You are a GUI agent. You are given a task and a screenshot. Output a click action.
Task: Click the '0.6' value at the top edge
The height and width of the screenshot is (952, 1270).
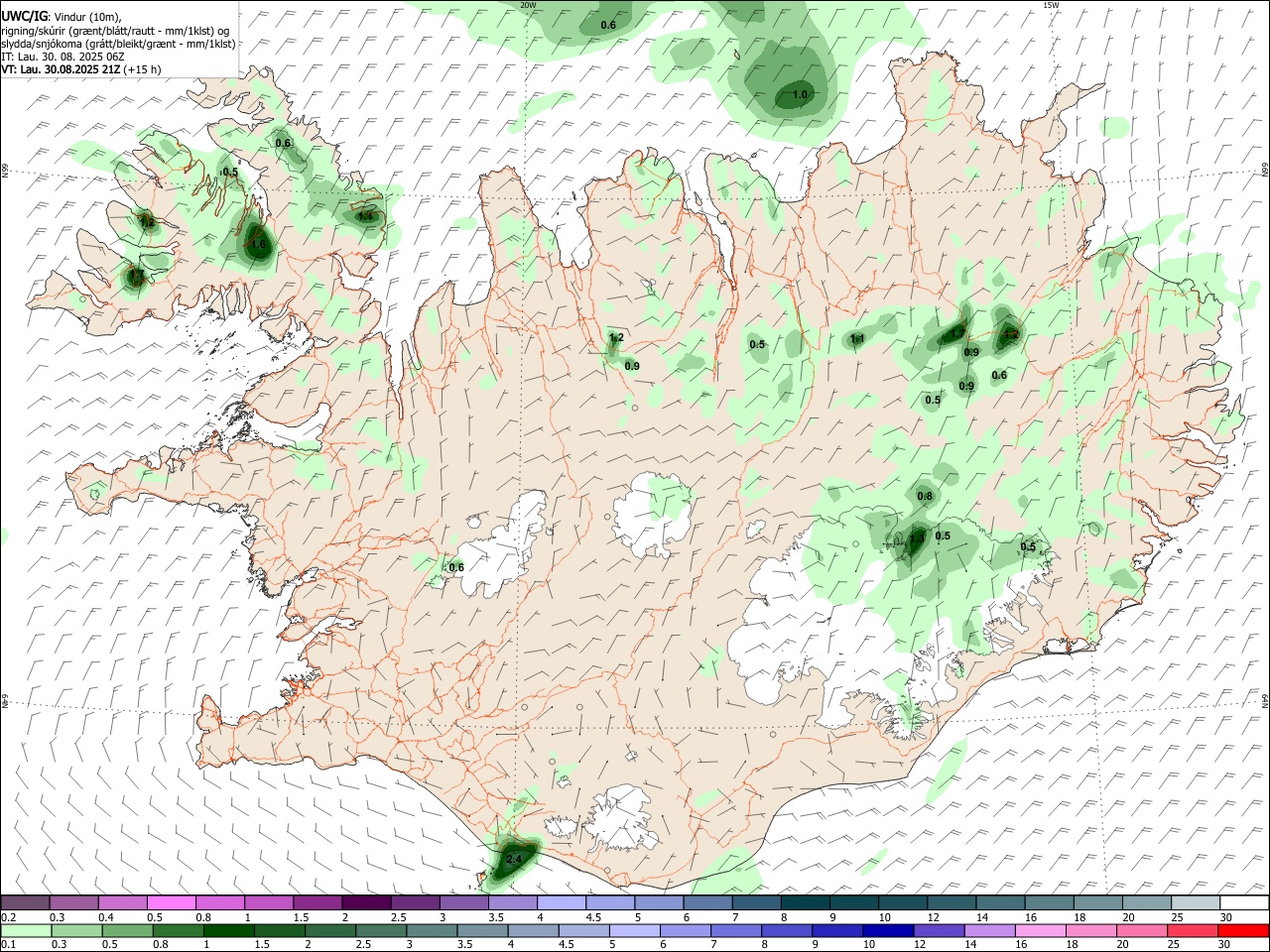(x=608, y=25)
